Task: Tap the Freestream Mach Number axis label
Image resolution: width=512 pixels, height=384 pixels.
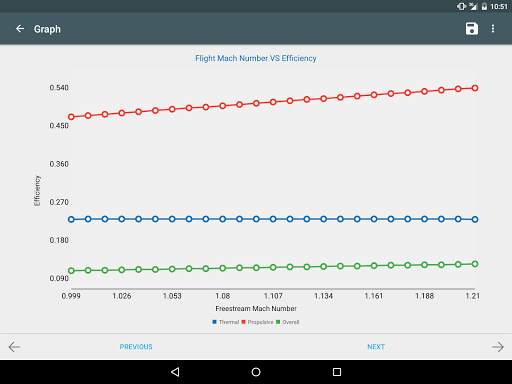Action: [256, 309]
